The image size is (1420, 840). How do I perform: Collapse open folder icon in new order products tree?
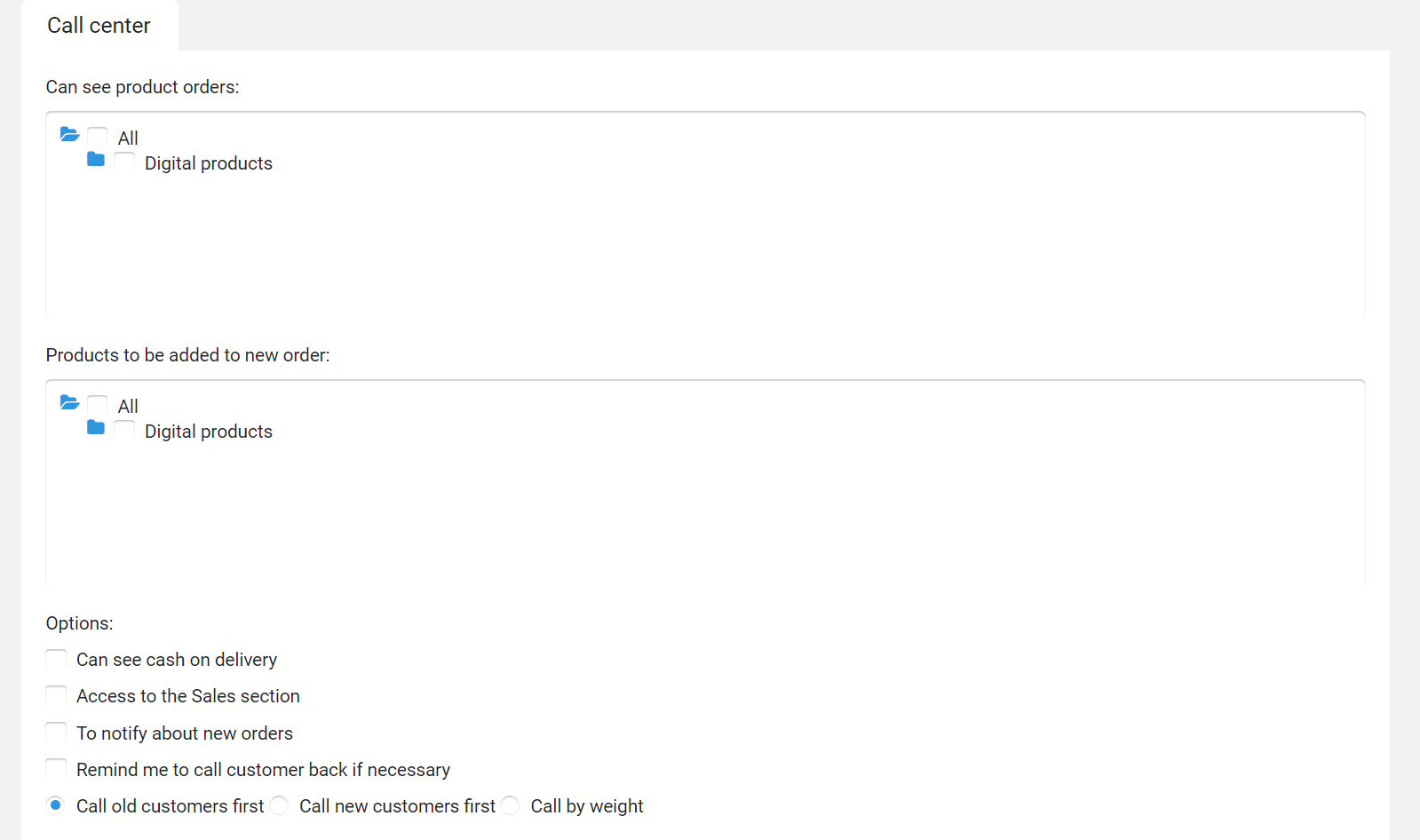pyautogui.click(x=69, y=402)
